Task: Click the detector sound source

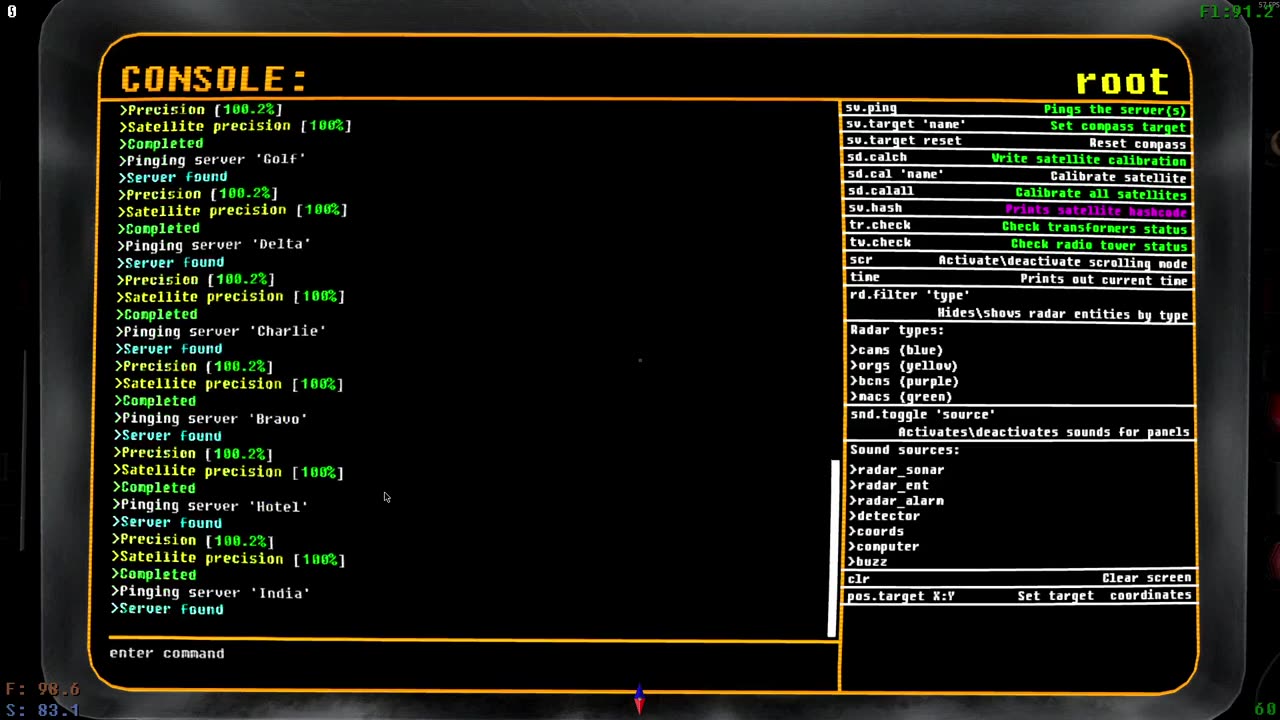Action: (885, 516)
